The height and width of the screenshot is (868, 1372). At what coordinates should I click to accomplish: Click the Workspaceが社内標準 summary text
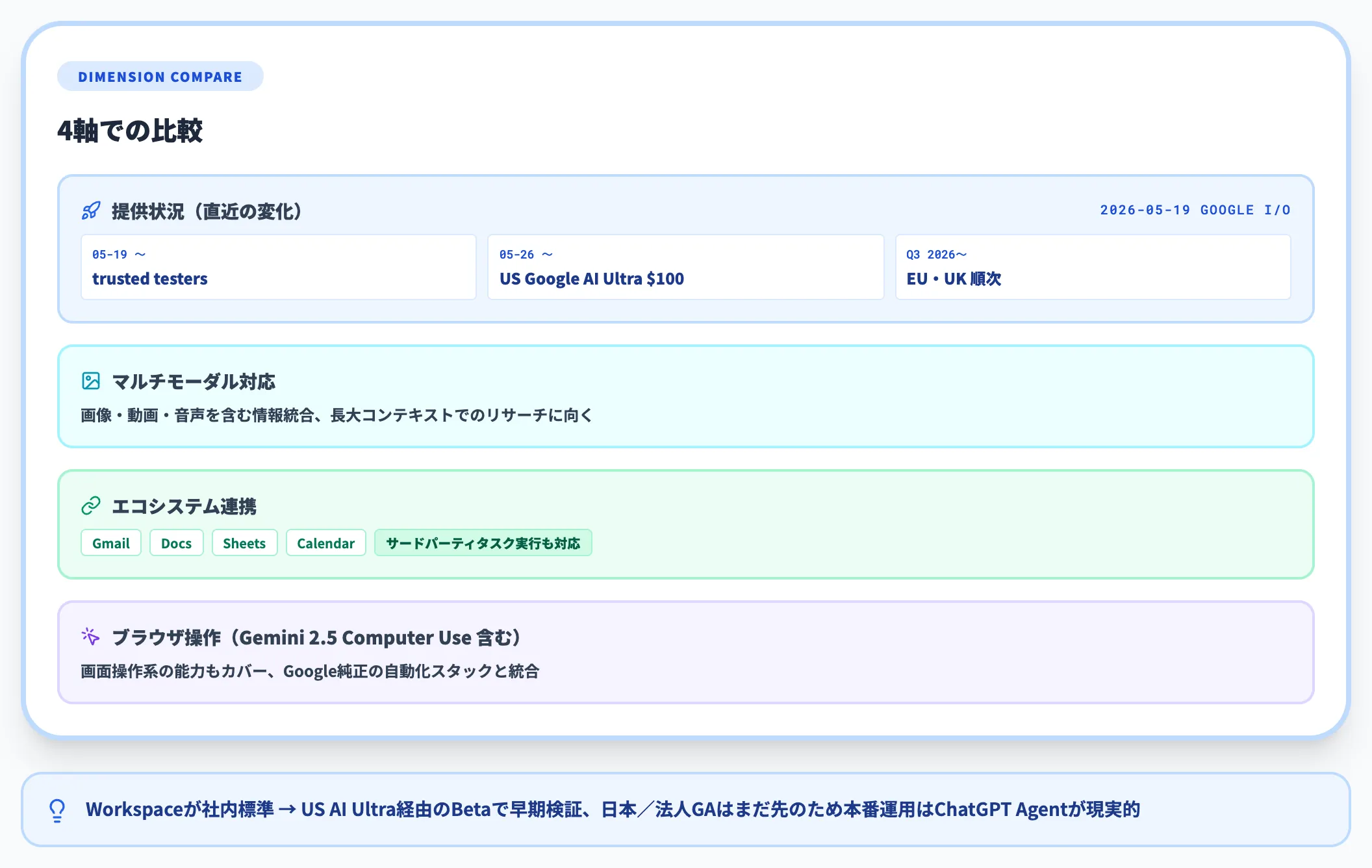point(613,810)
